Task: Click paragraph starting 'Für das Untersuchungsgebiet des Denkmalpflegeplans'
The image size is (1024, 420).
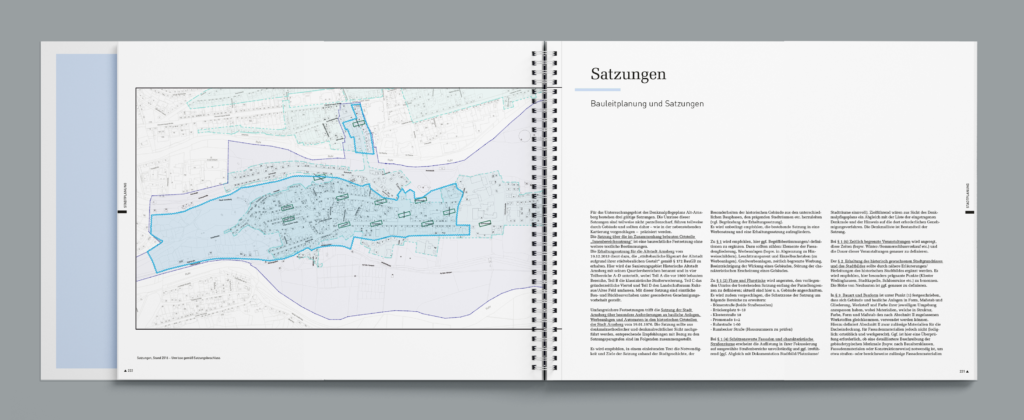Action: tap(647, 223)
